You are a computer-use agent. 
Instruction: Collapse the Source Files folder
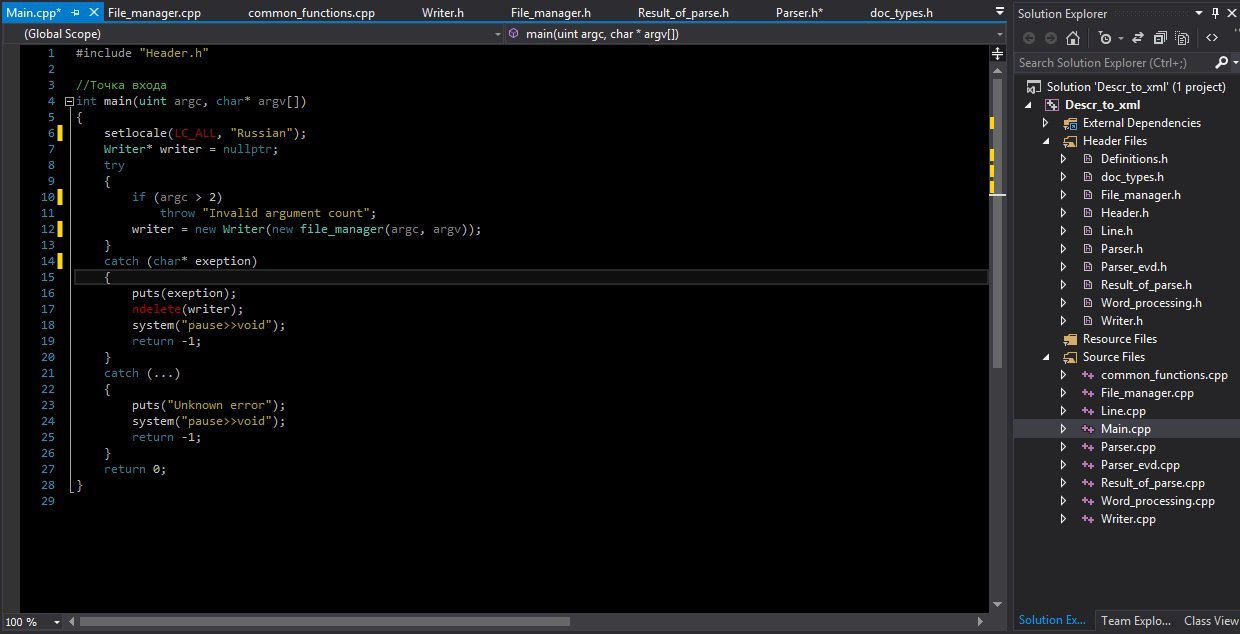1046,357
